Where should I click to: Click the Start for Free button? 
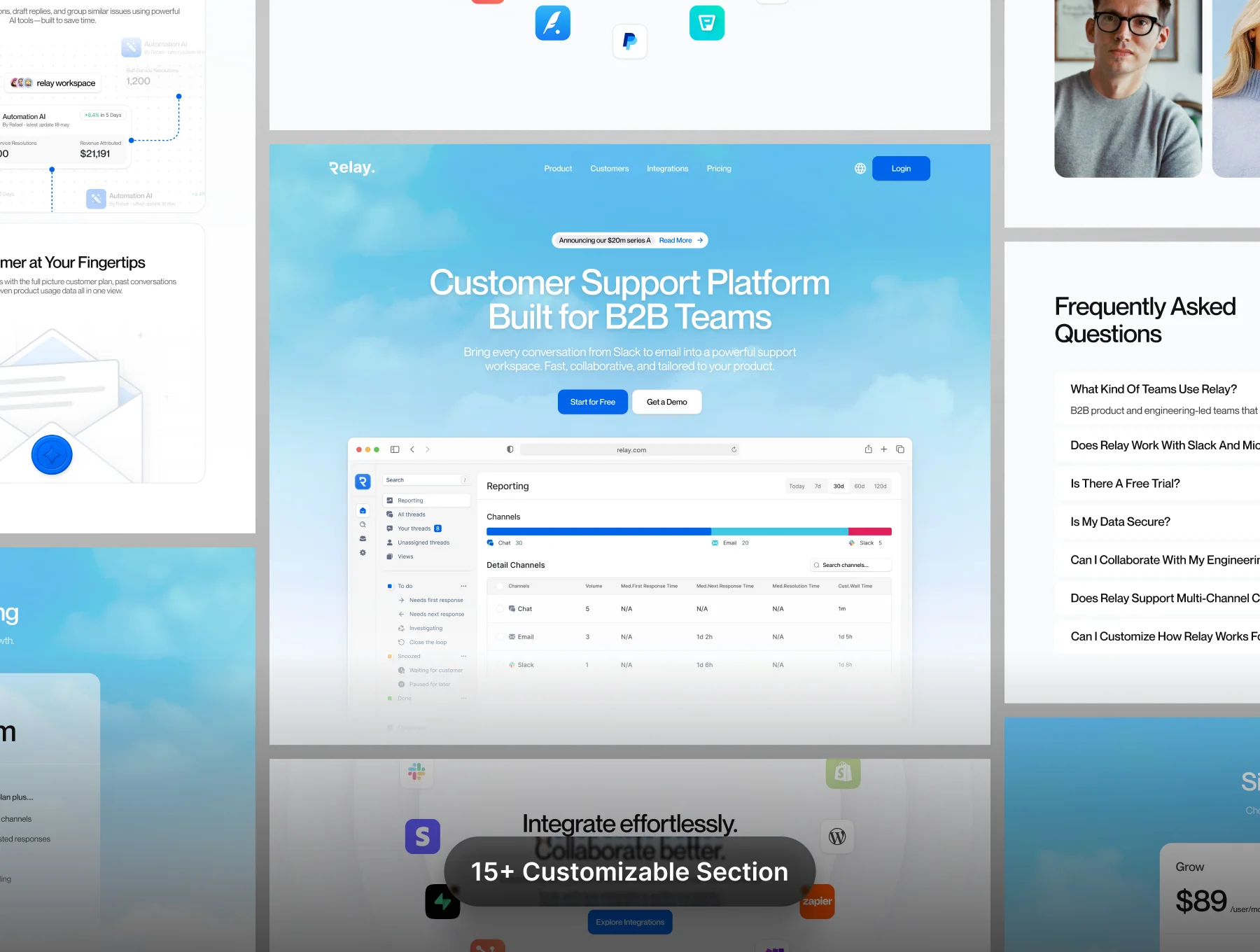(x=593, y=402)
